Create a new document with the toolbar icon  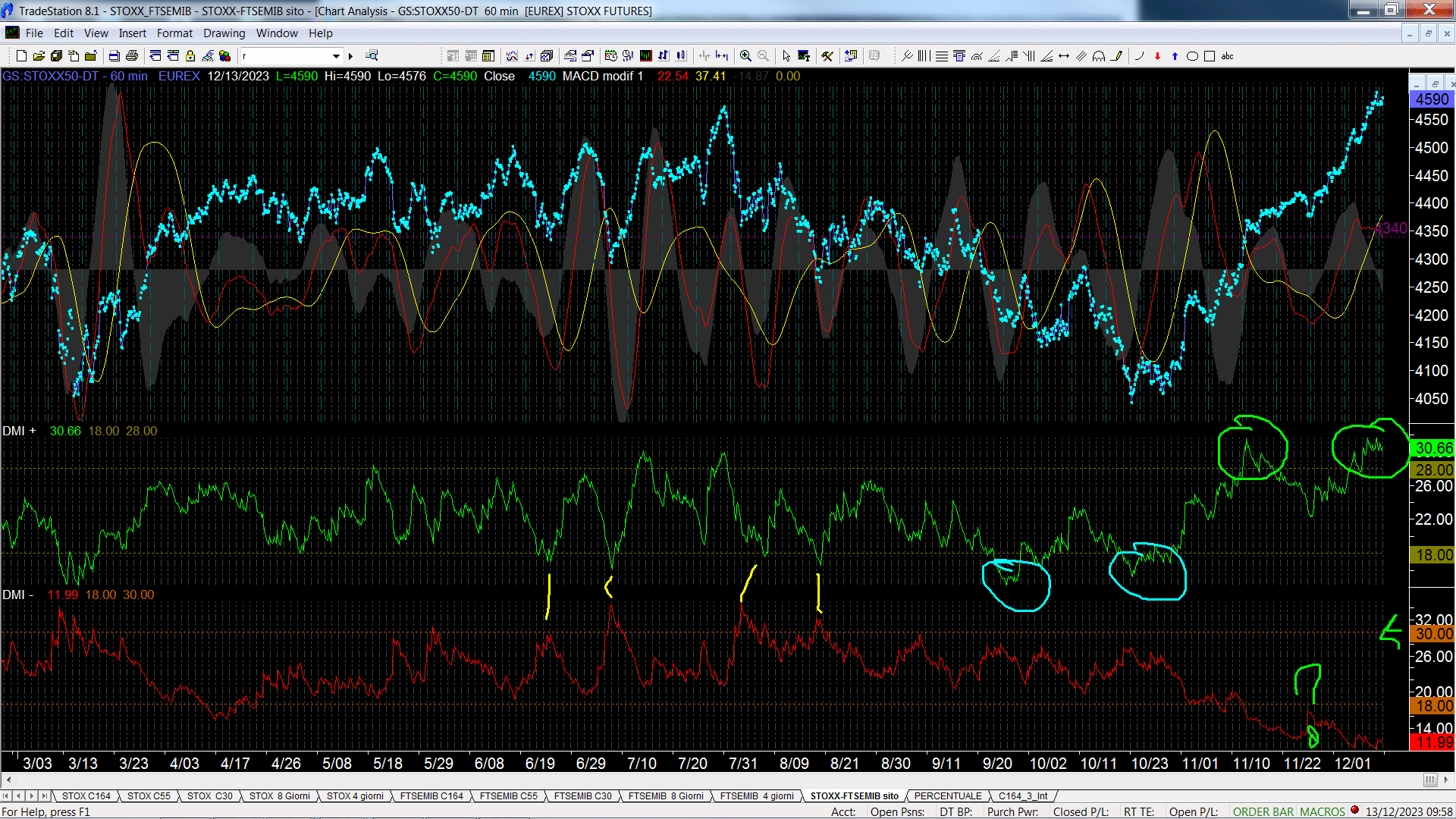click(x=21, y=56)
